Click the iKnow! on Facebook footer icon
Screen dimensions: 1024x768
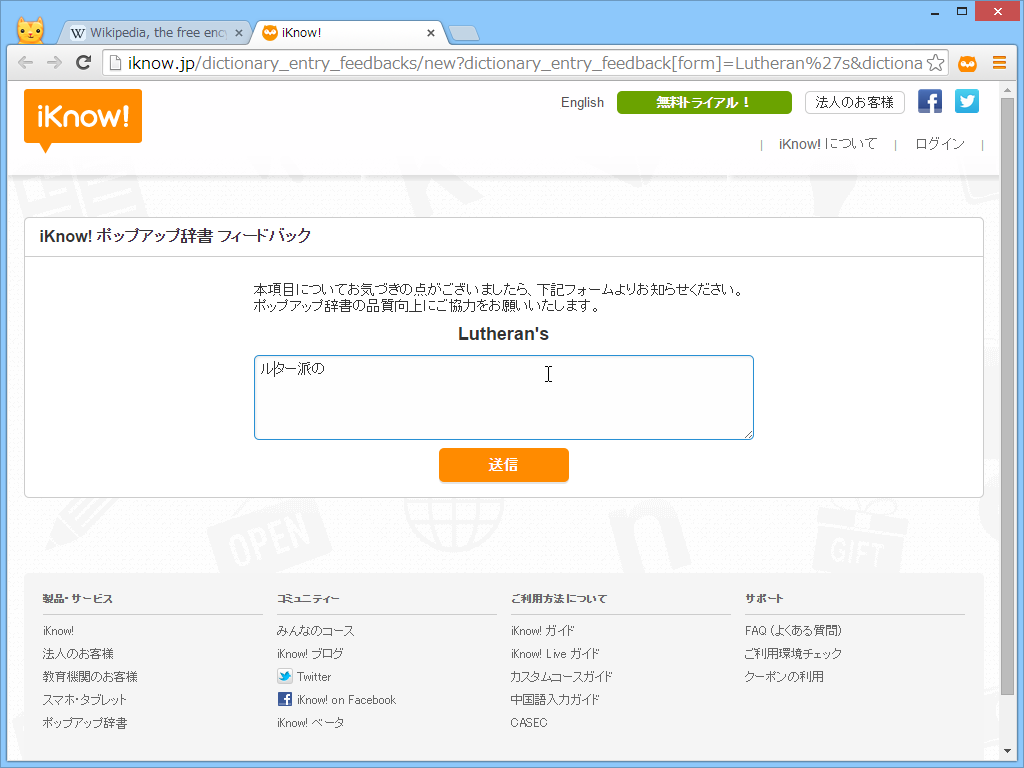pyautogui.click(x=284, y=699)
